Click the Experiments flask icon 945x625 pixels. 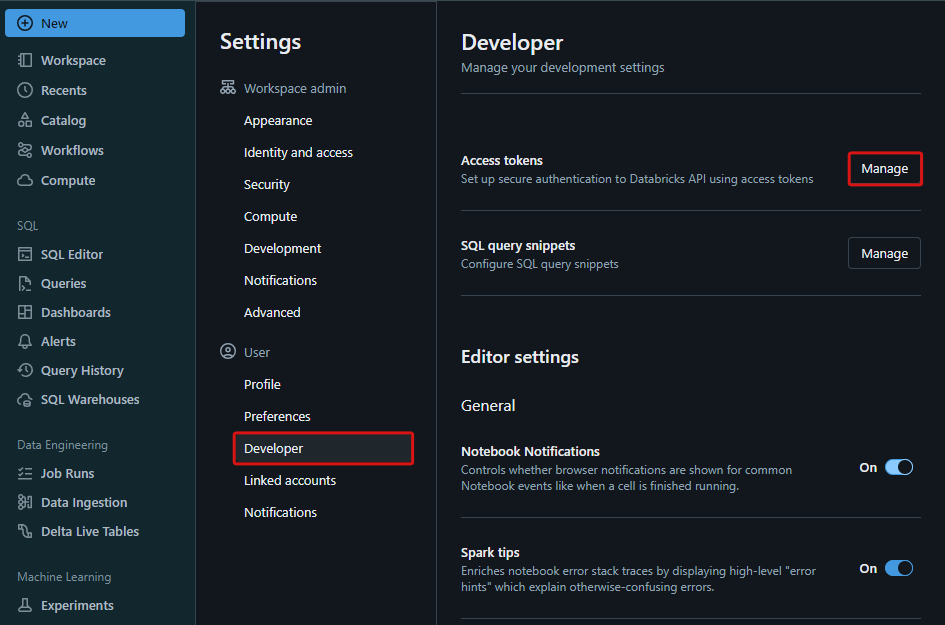(25, 605)
